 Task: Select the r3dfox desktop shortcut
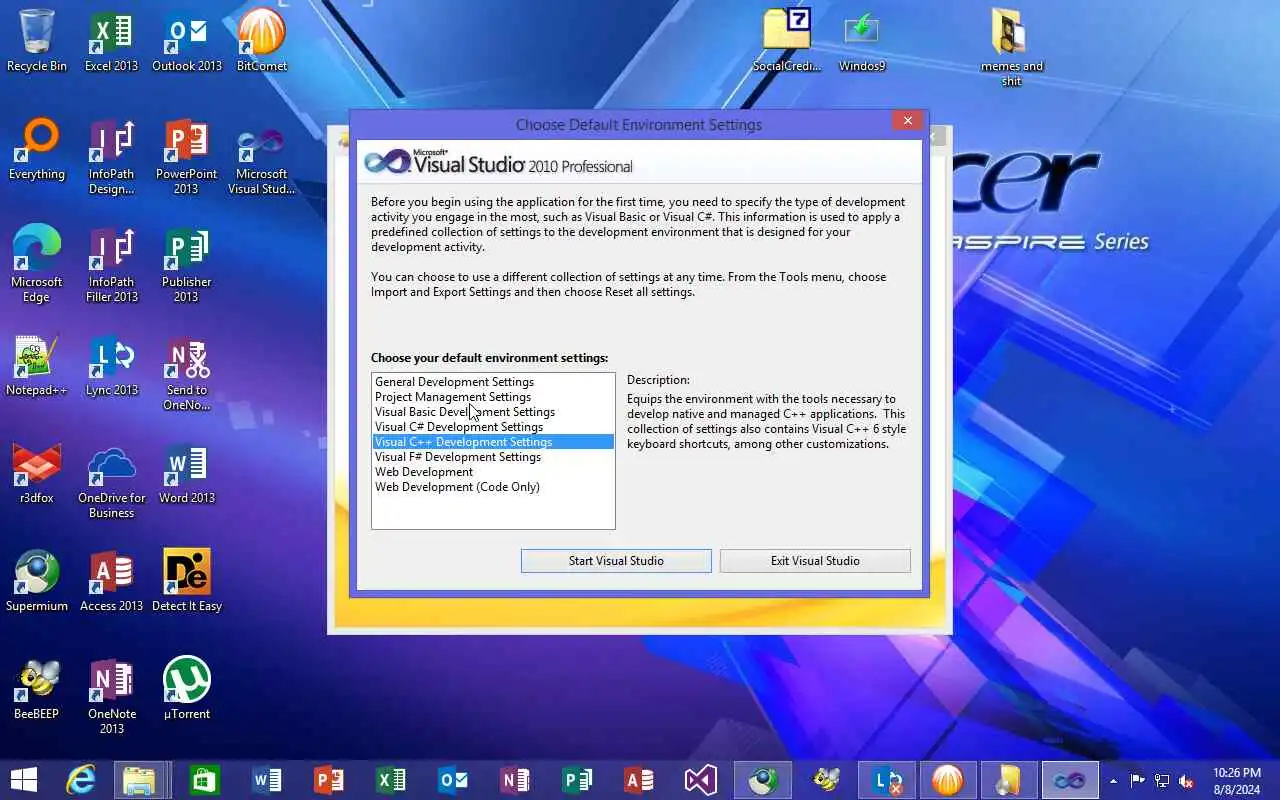(37, 472)
